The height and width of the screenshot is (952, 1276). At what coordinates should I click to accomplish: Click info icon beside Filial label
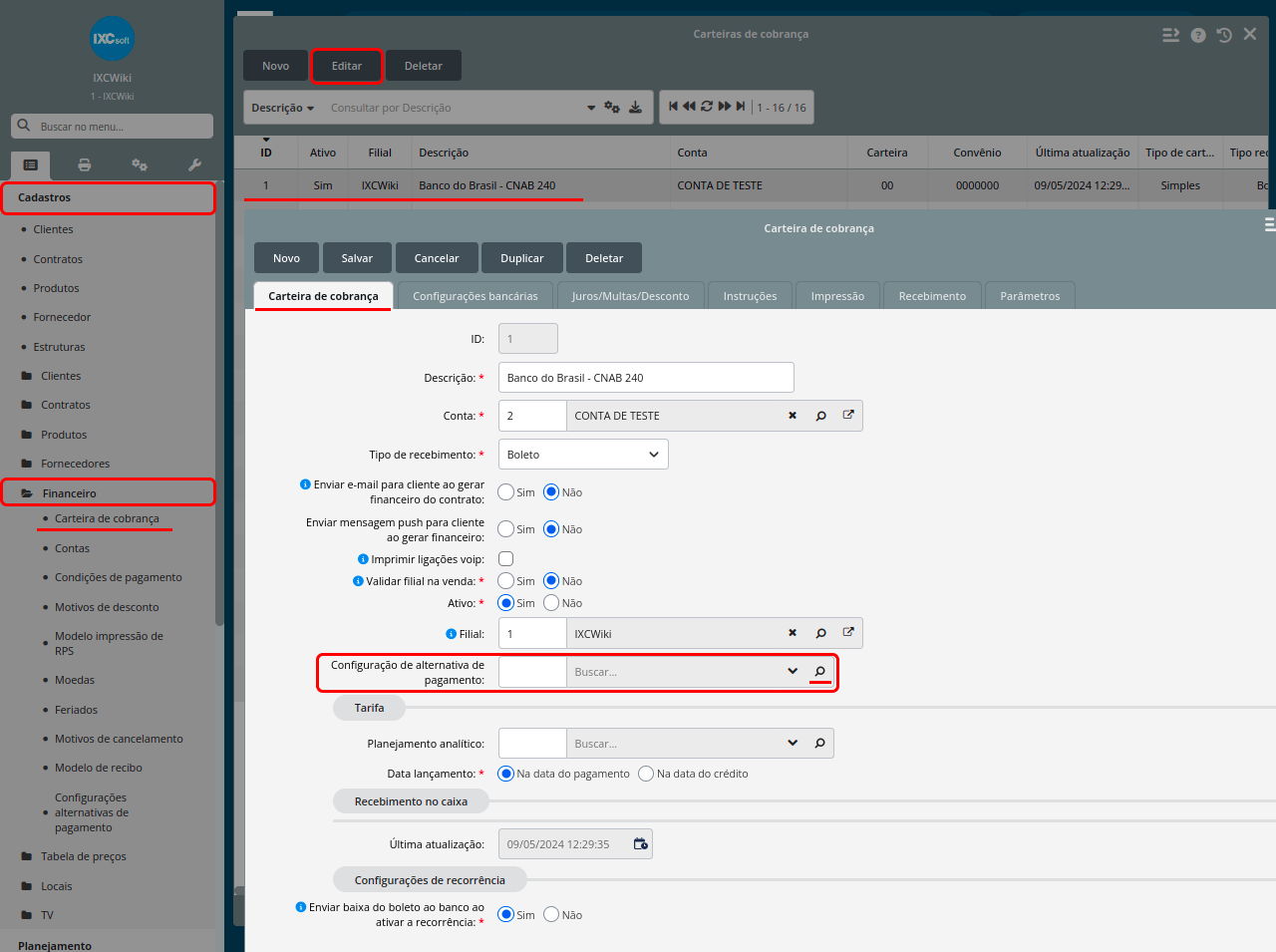point(451,634)
